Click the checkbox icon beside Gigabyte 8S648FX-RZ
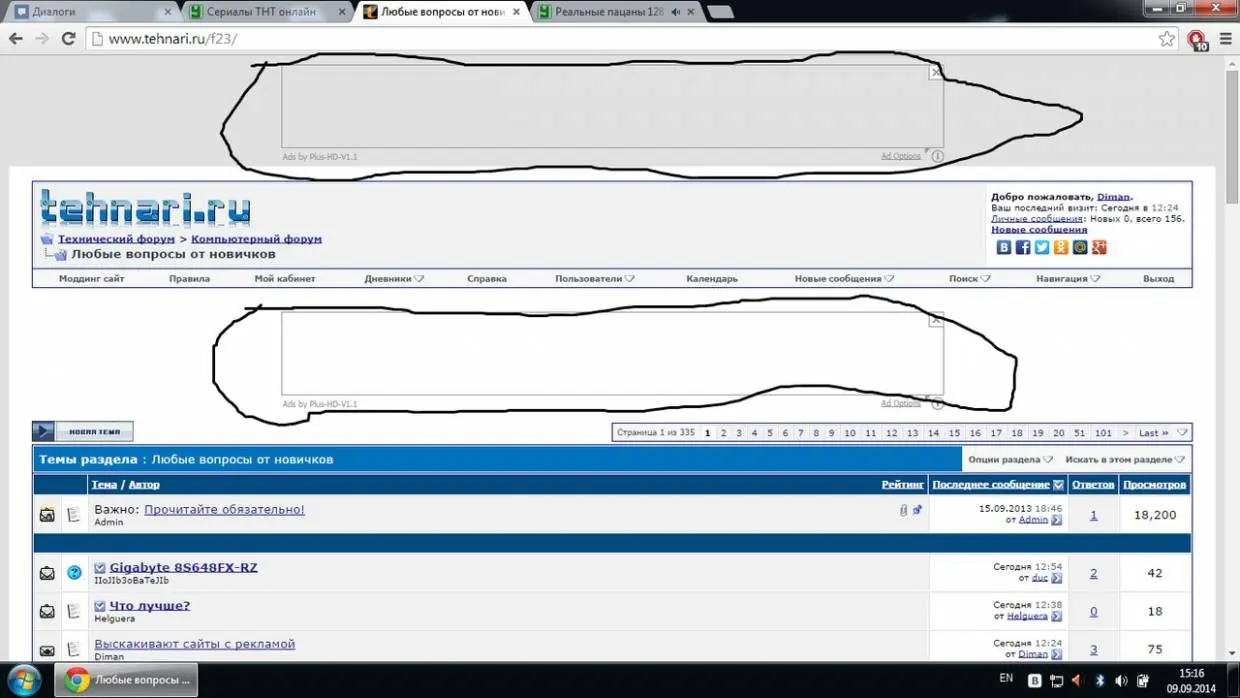 click(100, 568)
